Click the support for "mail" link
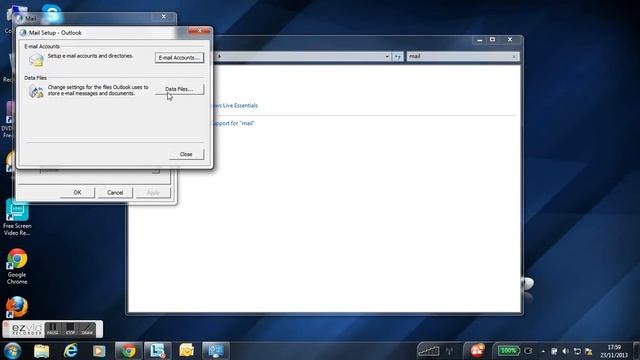 tap(233, 123)
